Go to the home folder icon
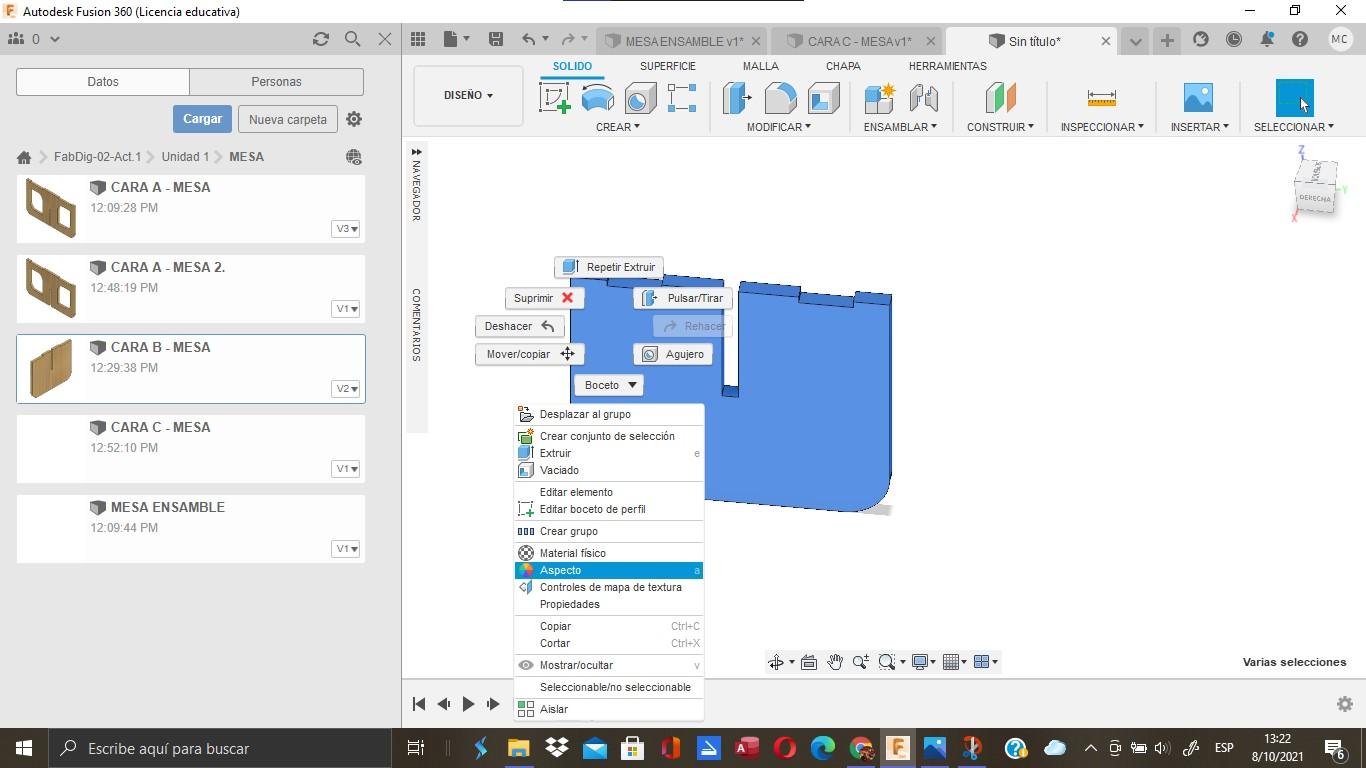 click(x=24, y=157)
